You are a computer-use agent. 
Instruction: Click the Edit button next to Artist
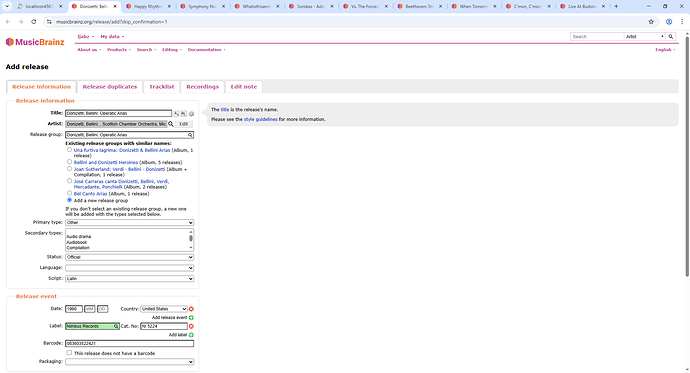(184, 124)
